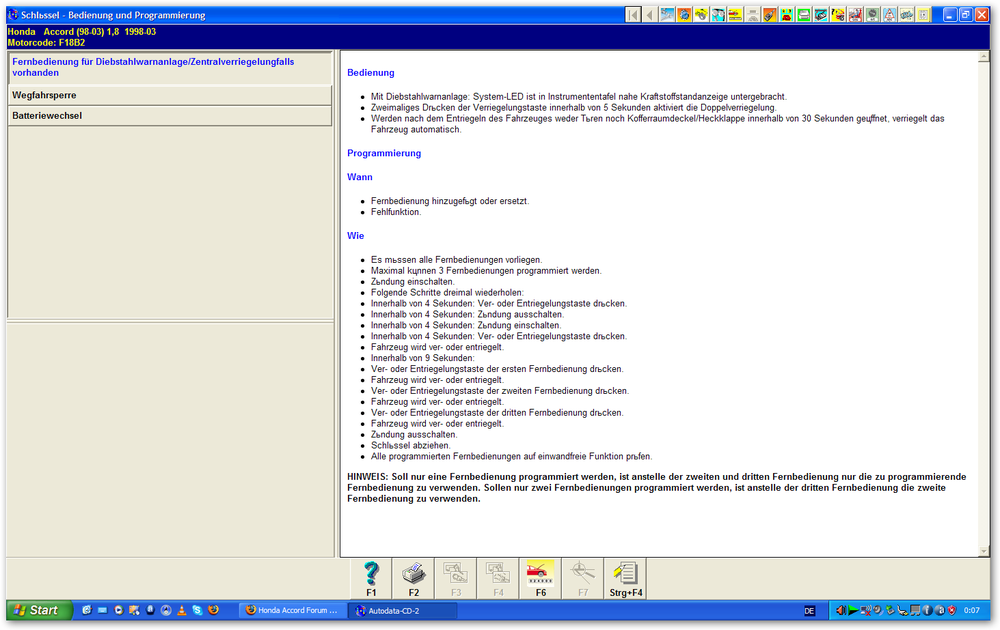Open the Strg+F4 notes button
The width and height of the screenshot is (1000, 630).
click(626, 578)
